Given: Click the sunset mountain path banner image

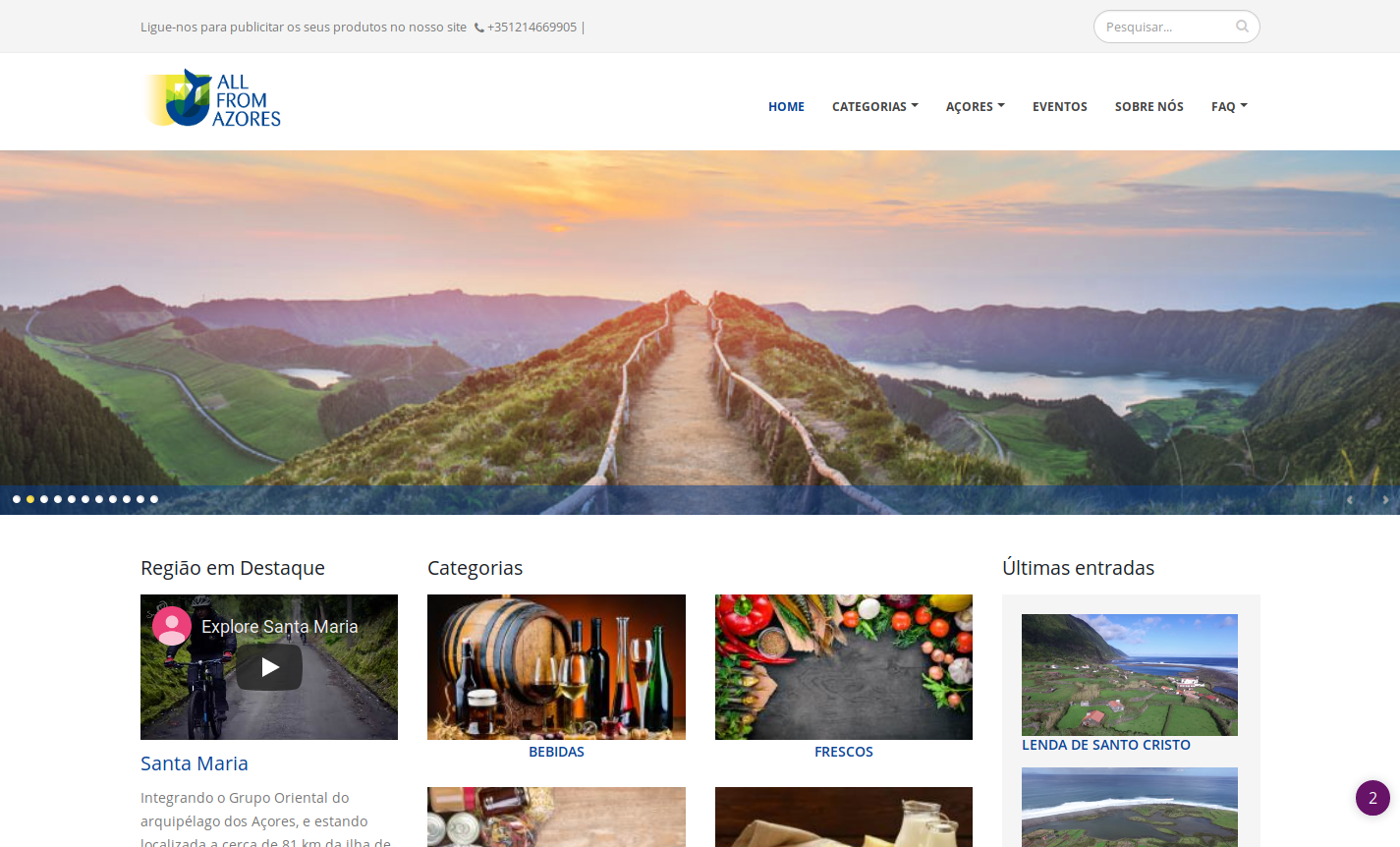Looking at the screenshot, I should (x=700, y=332).
